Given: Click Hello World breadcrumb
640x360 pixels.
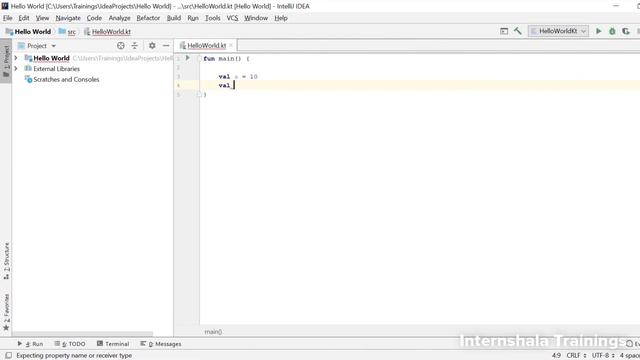Looking at the screenshot, I should click(x=29, y=31).
